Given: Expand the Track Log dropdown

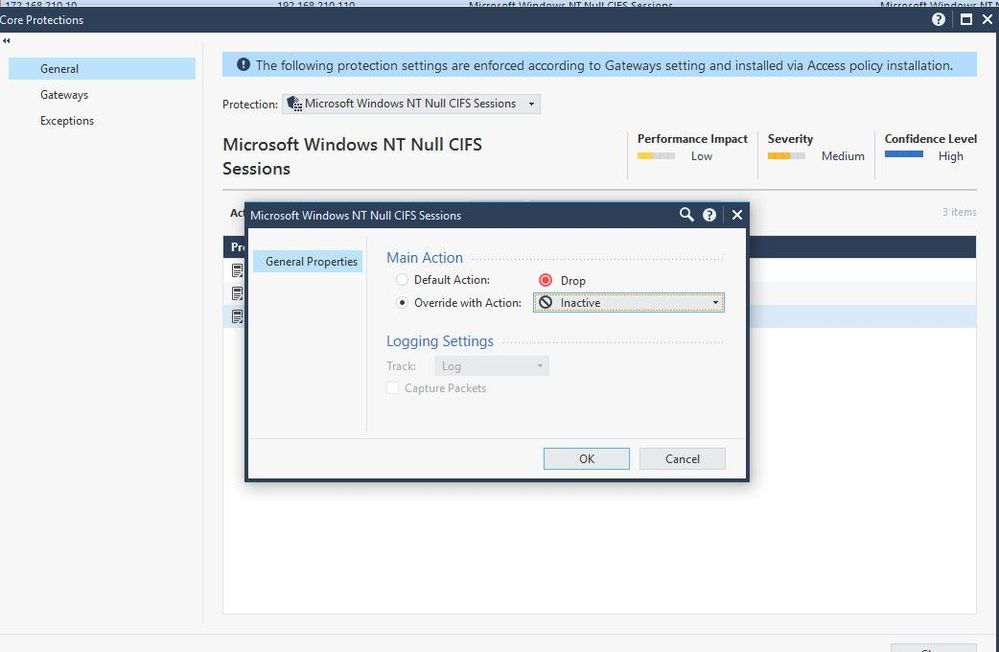Looking at the screenshot, I should 491,366.
